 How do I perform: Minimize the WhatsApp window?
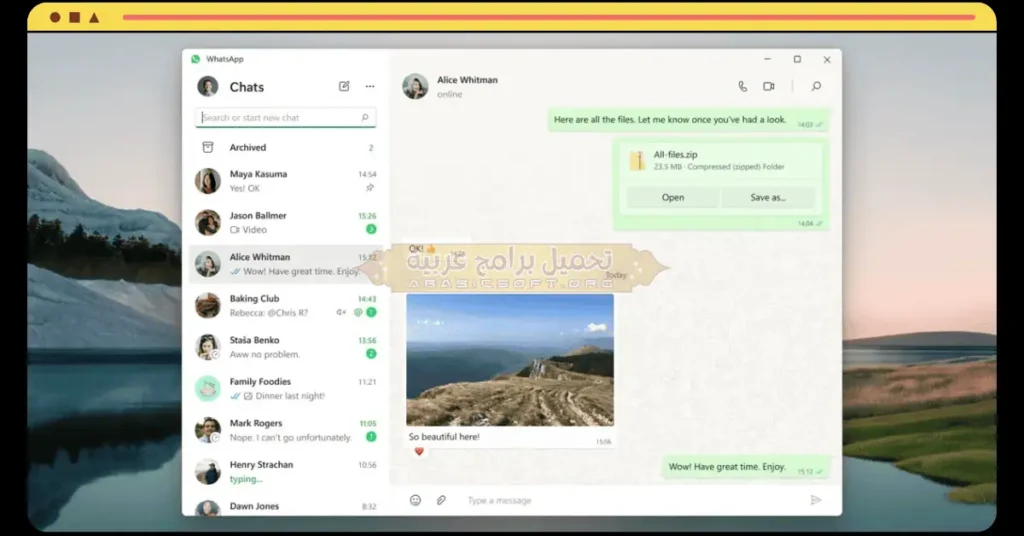click(x=767, y=59)
